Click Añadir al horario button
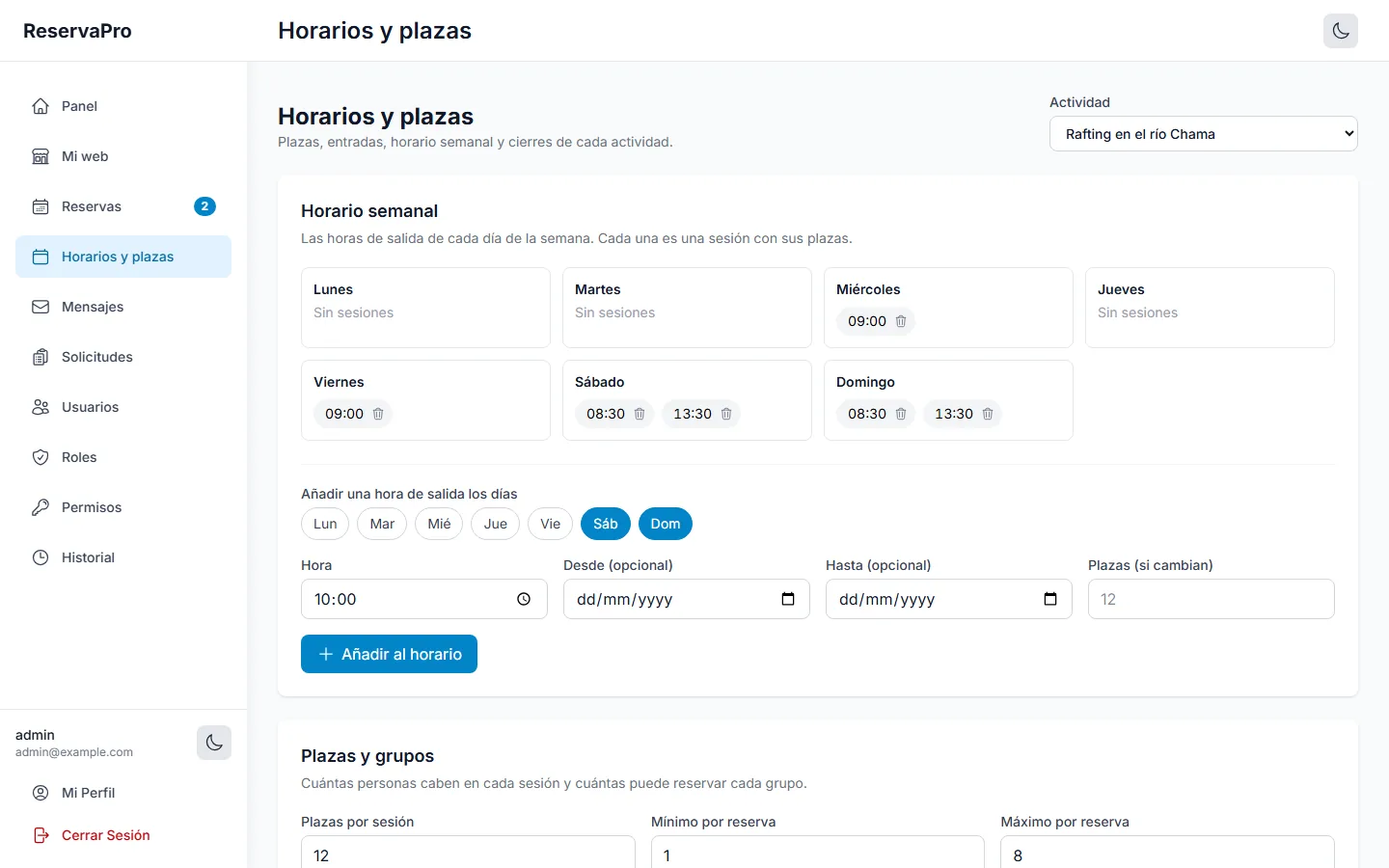The width and height of the screenshot is (1389, 868). pyautogui.click(x=389, y=654)
